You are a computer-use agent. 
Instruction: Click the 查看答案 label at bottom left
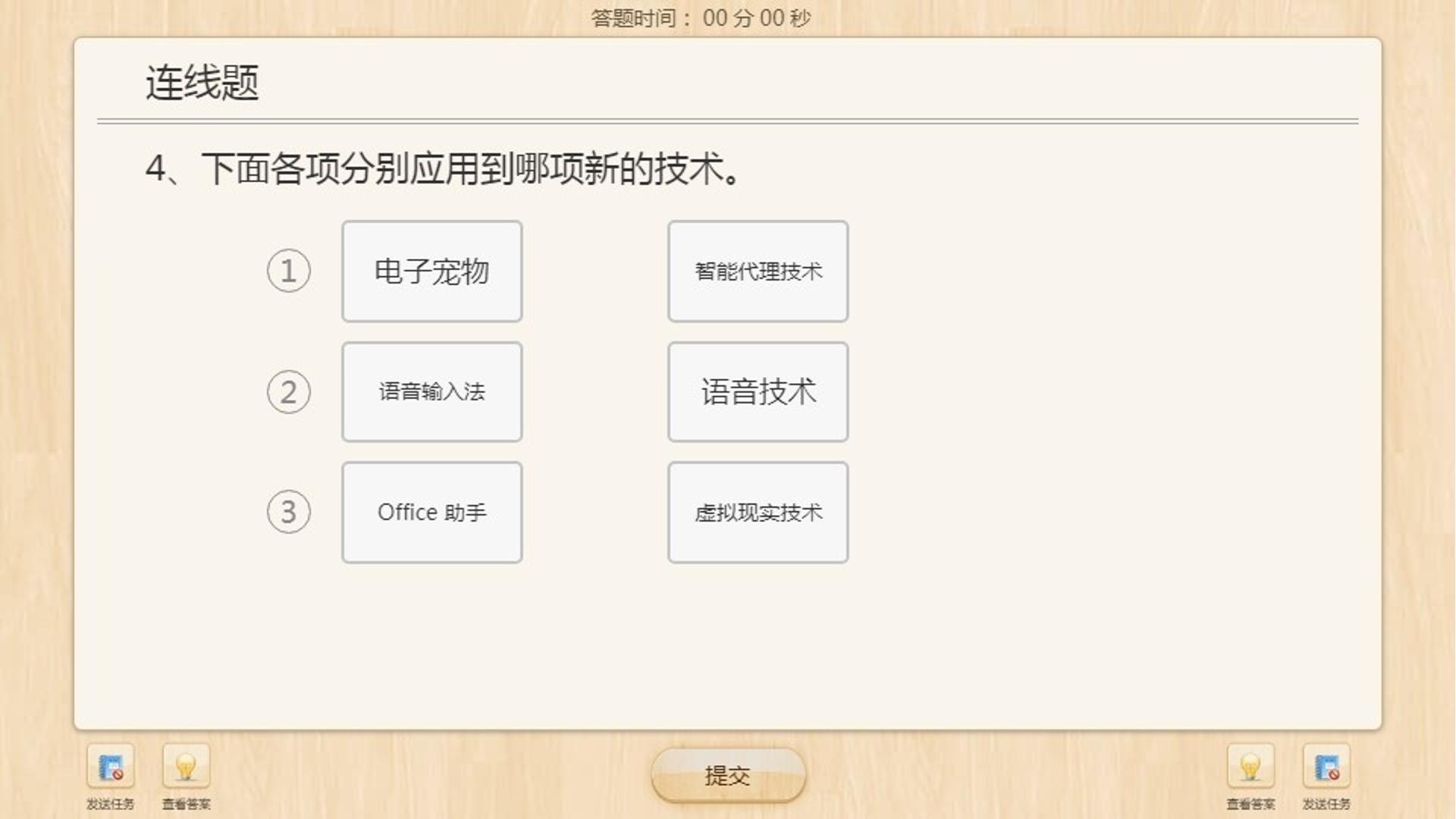[x=186, y=804]
